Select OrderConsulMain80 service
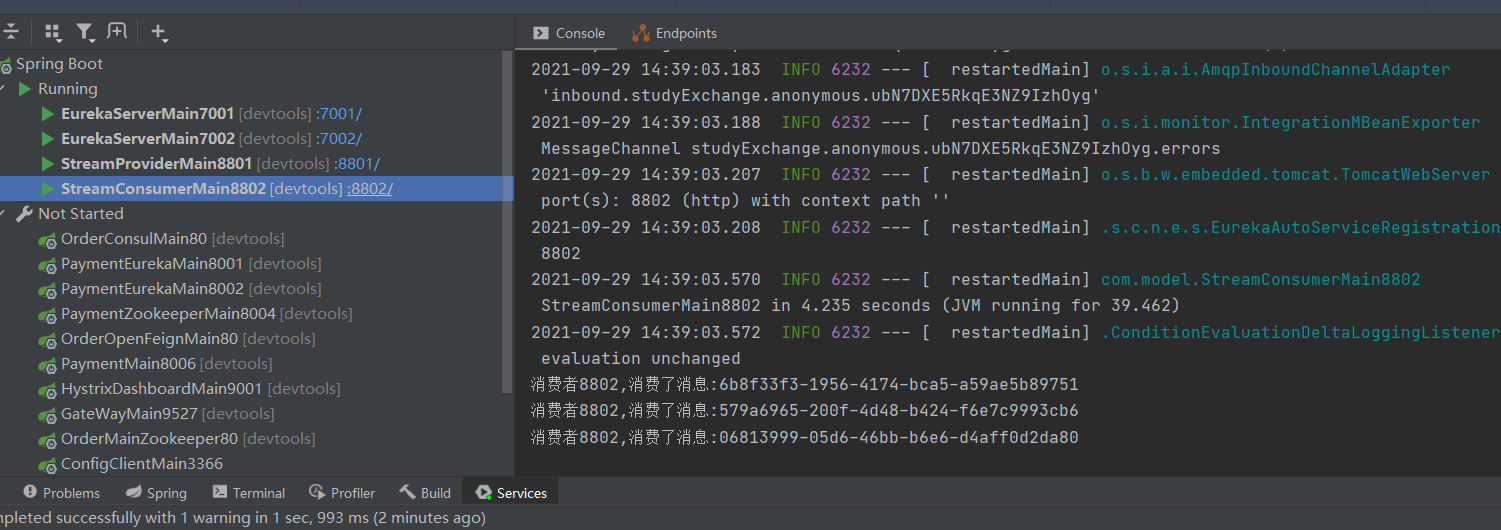Viewport: 1501px width, 530px height. 134,239
